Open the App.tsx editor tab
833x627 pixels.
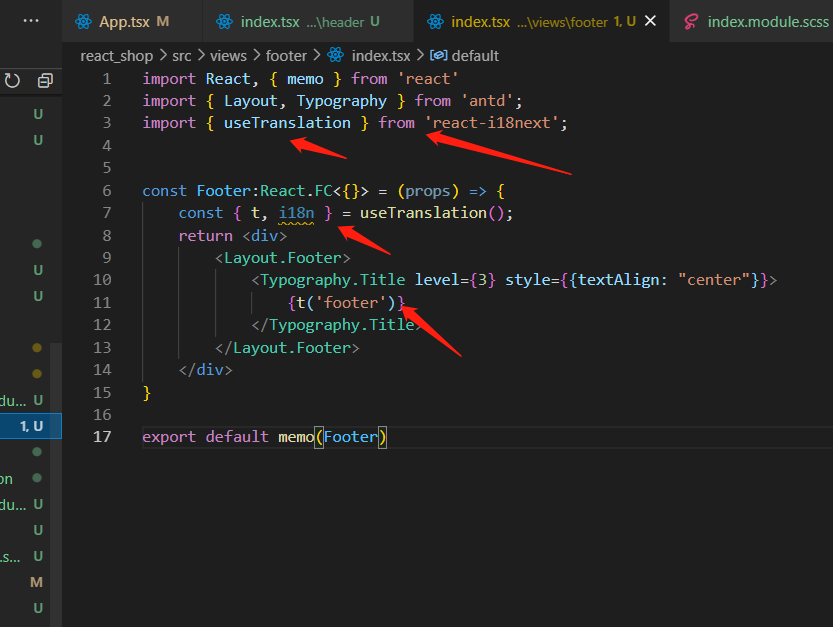click(x=132, y=21)
